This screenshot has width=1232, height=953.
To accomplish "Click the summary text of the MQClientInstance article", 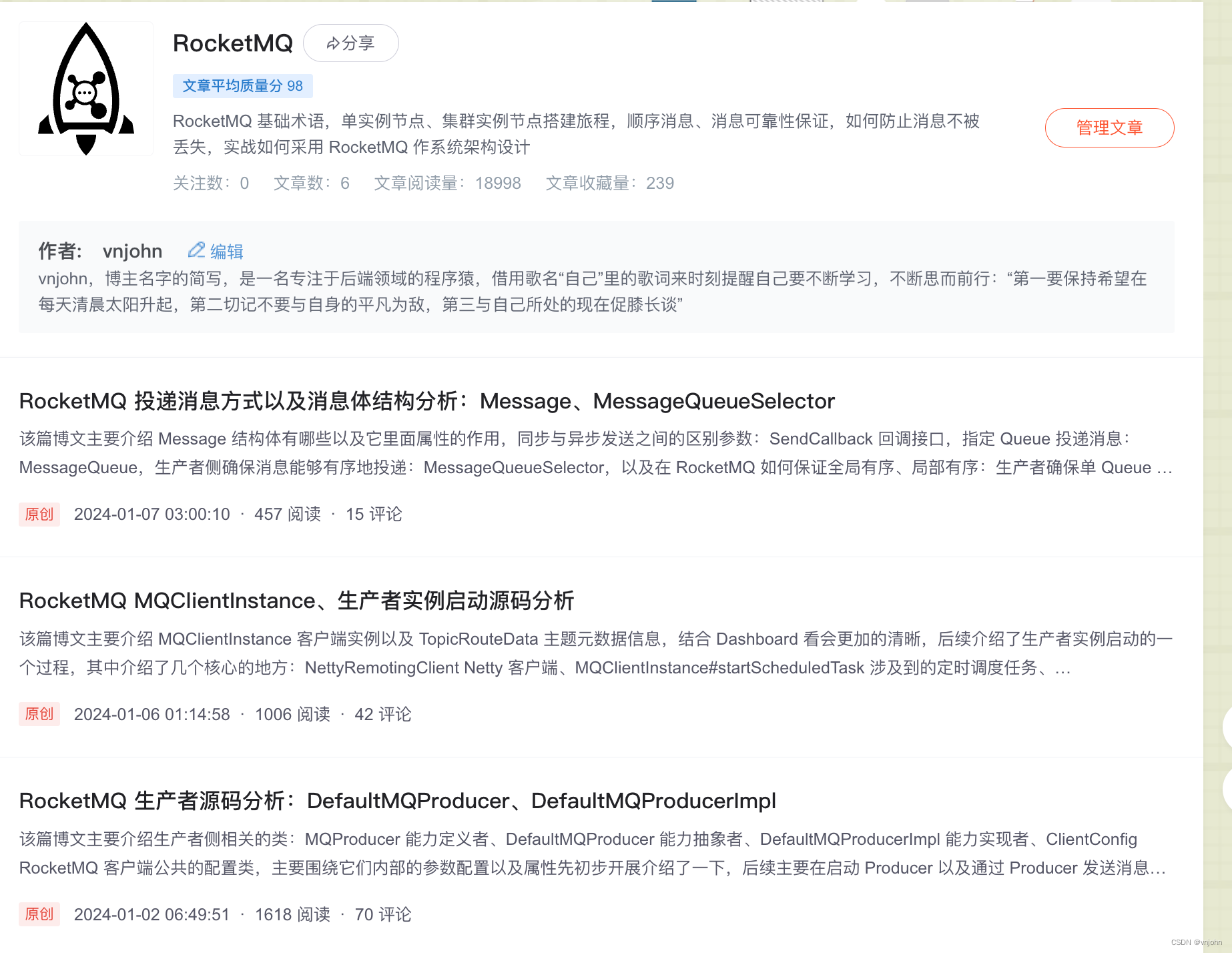I will click(x=596, y=653).
